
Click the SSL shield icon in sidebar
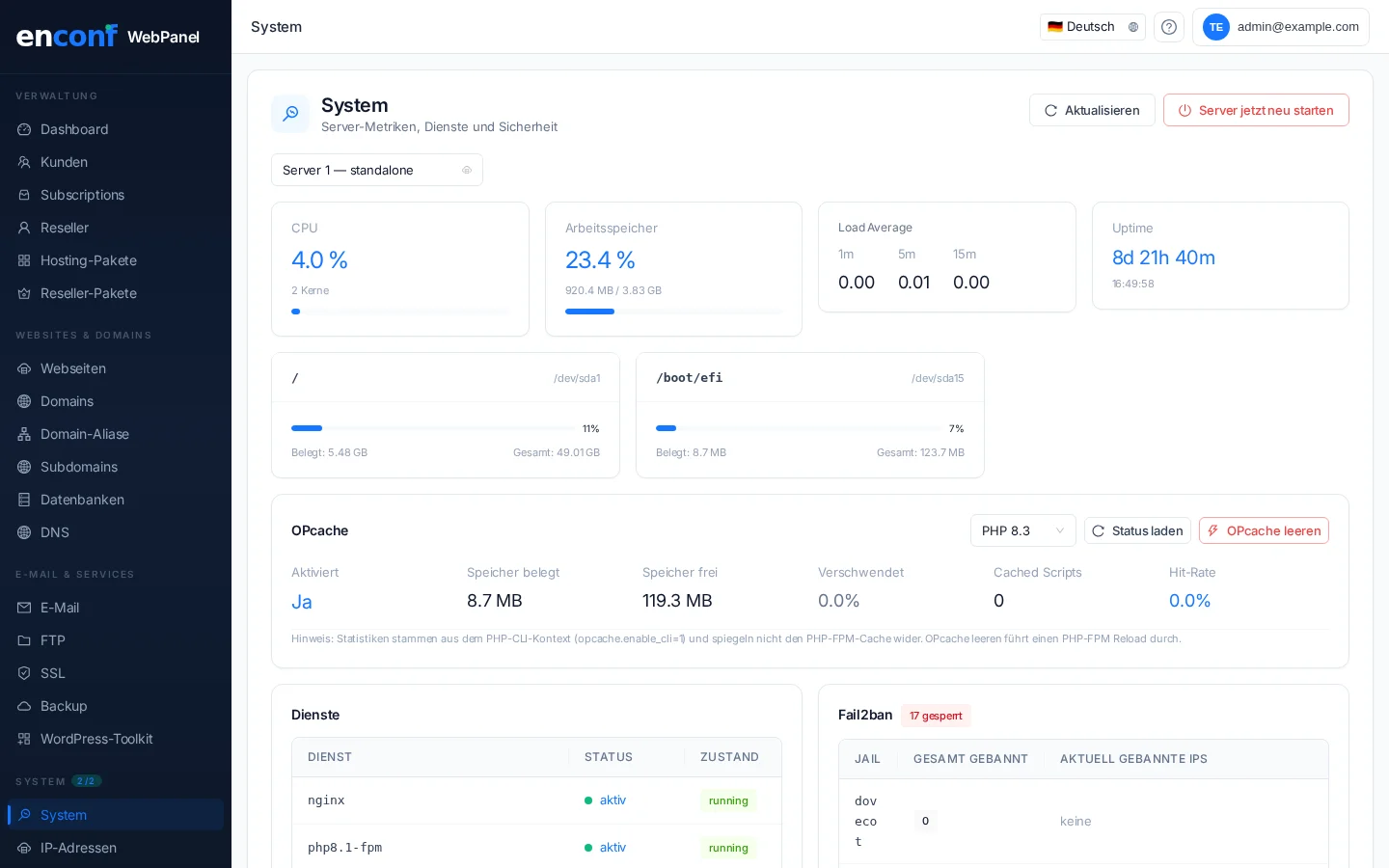[24, 673]
